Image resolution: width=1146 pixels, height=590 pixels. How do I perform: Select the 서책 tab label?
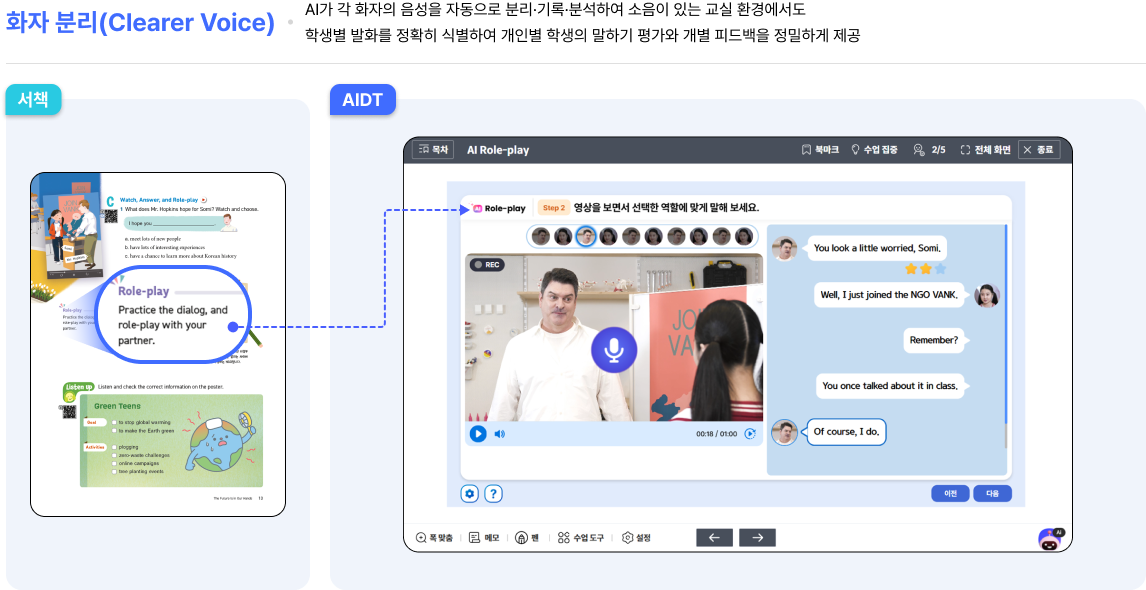pyautogui.click(x=34, y=99)
